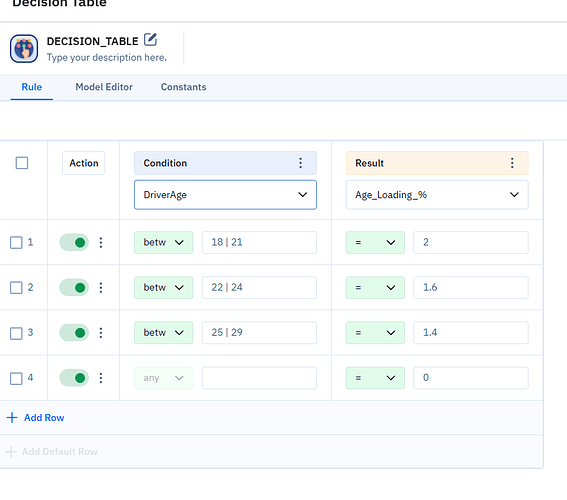Tick the select-all checkbox in header
Viewport: 567px width, 500px height.
click(22, 163)
